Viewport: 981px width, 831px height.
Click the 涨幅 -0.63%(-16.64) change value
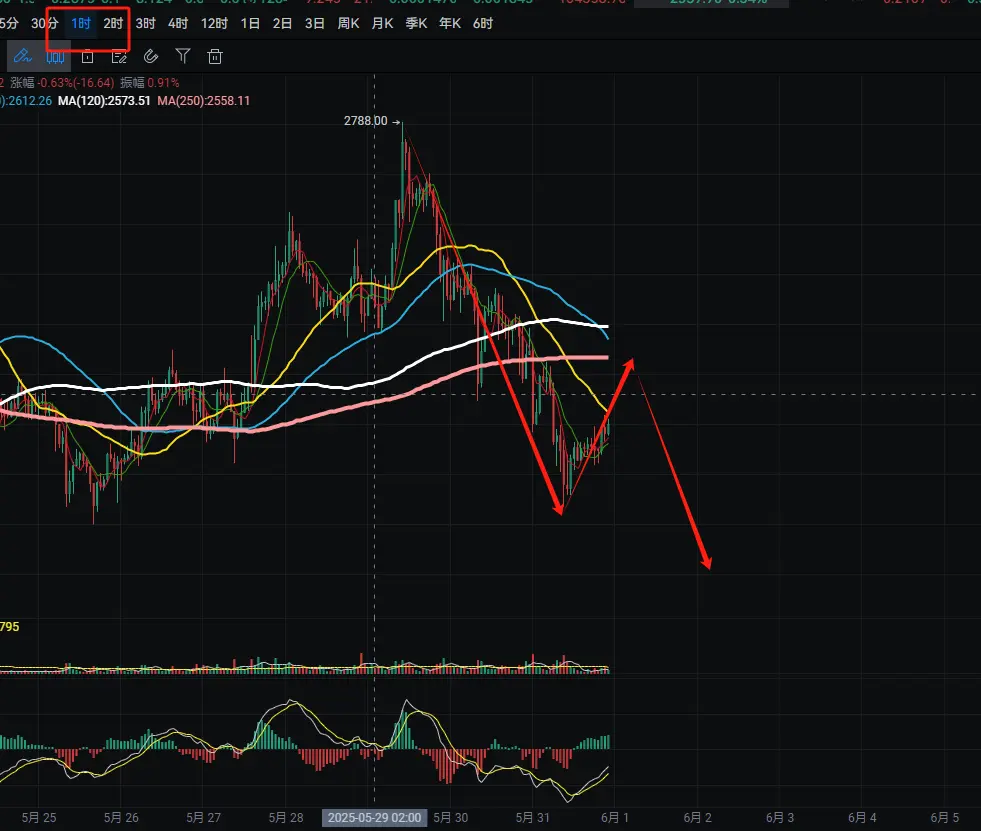point(62,83)
